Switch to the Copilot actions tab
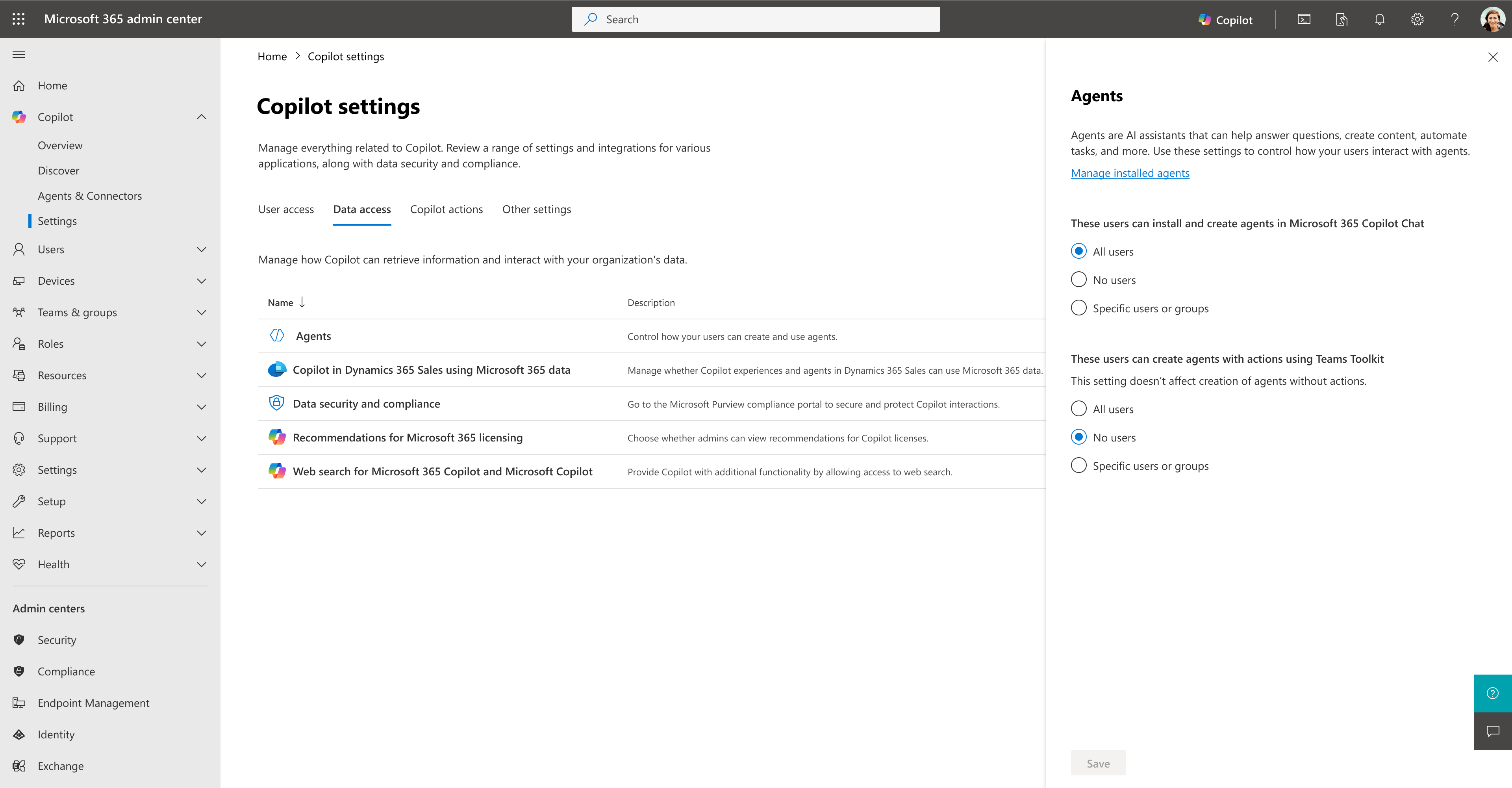This screenshot has width=1512, height=788. (446, 210)
